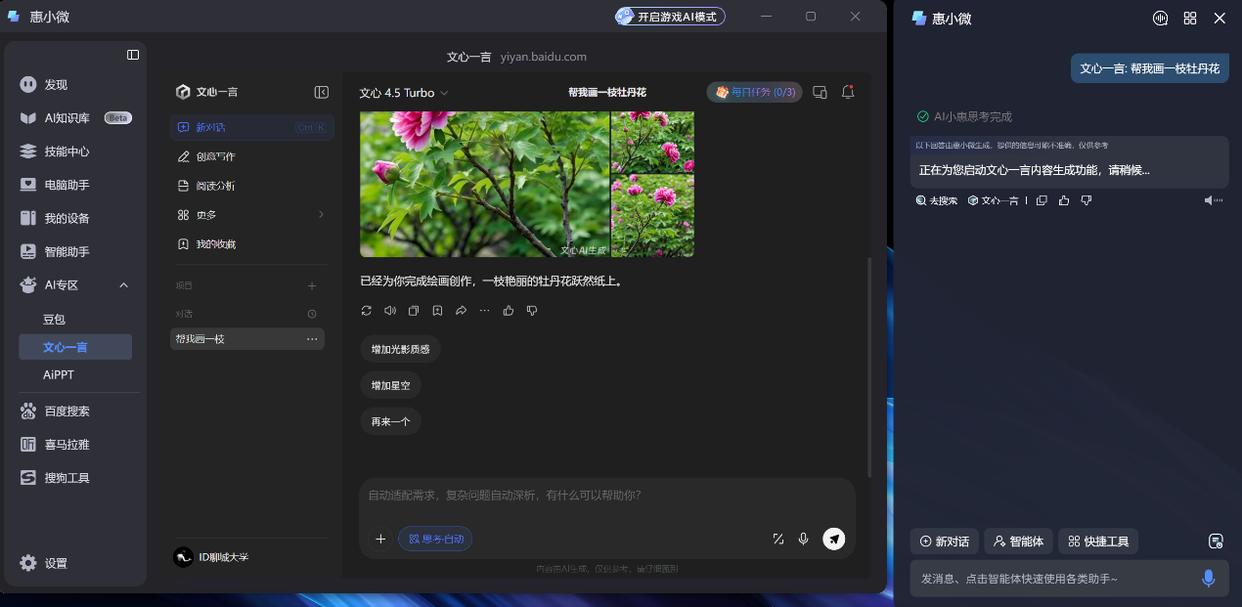Open the grid apps icon in 惠小微 side panel header
This screenshot has width=1242, height=607.
coord(1190,18)
